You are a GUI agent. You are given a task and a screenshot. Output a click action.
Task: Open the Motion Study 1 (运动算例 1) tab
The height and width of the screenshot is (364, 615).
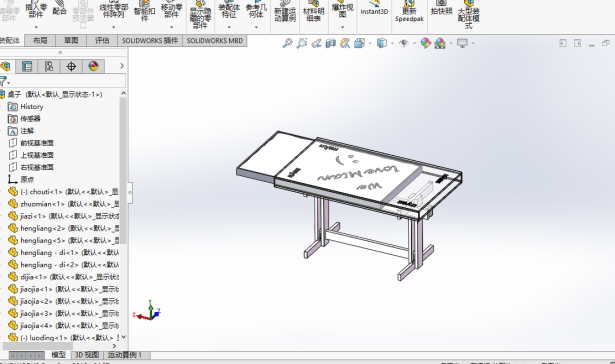pos(125,355)
